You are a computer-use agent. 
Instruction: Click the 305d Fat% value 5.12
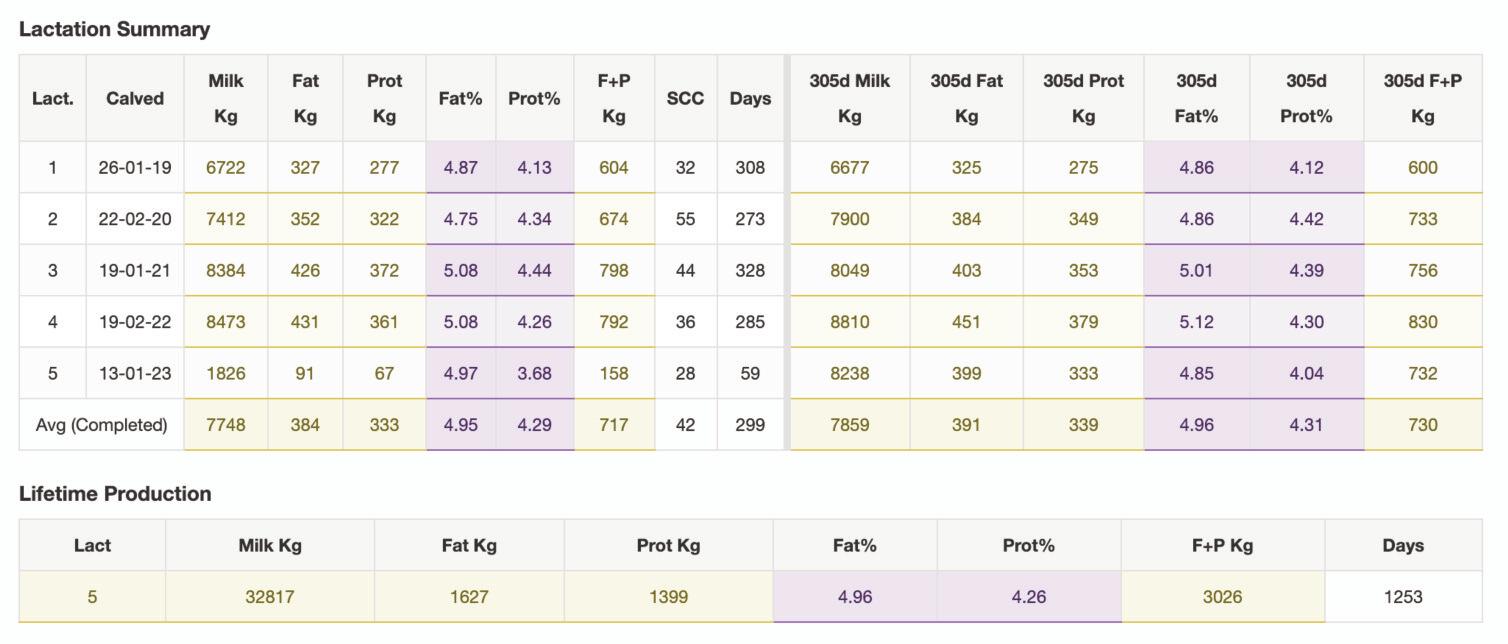1196,322
